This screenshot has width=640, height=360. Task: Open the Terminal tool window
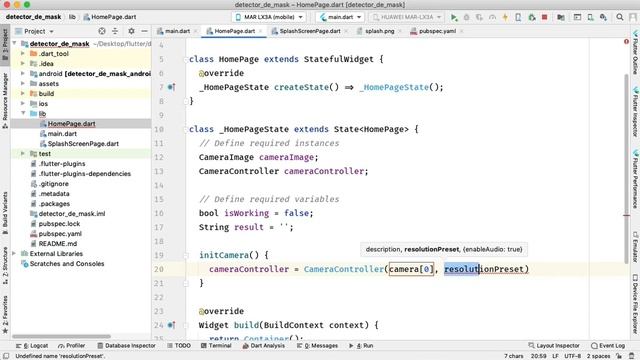[x=216, y=346]
